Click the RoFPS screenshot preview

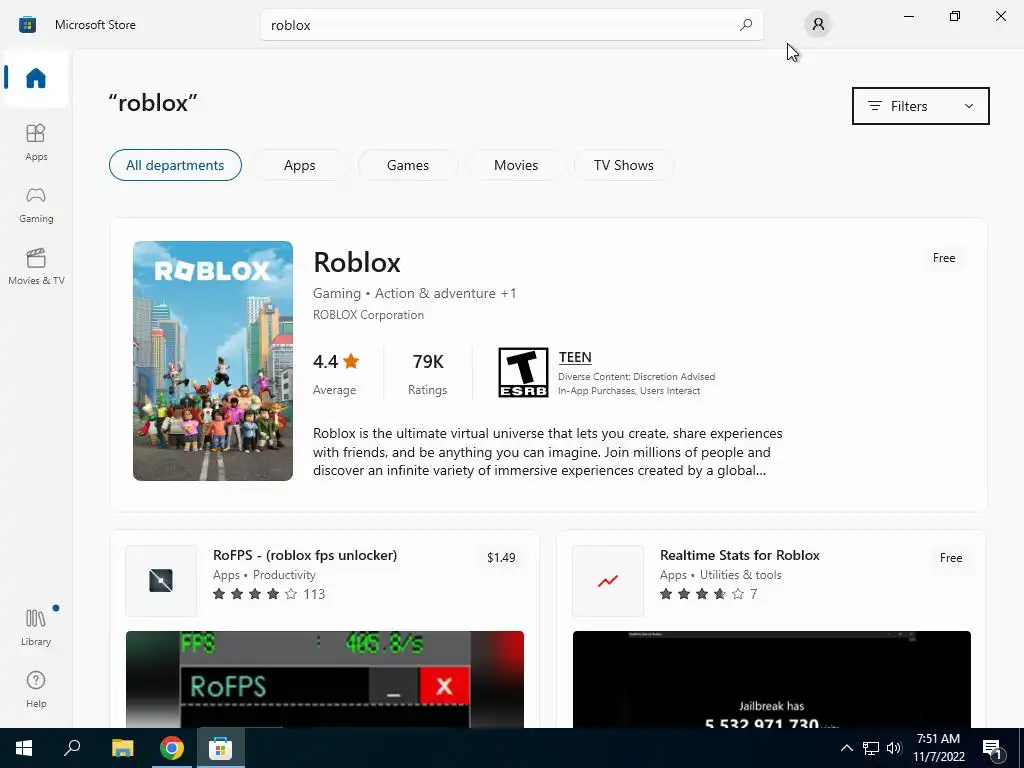(x=325, y=679)
